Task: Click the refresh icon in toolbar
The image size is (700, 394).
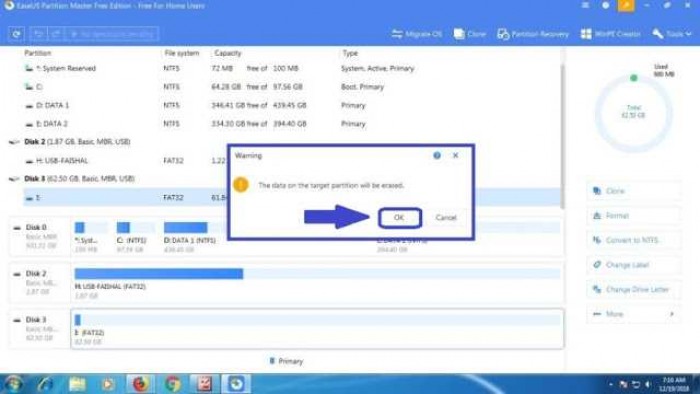Action: (x=17, y=34)
